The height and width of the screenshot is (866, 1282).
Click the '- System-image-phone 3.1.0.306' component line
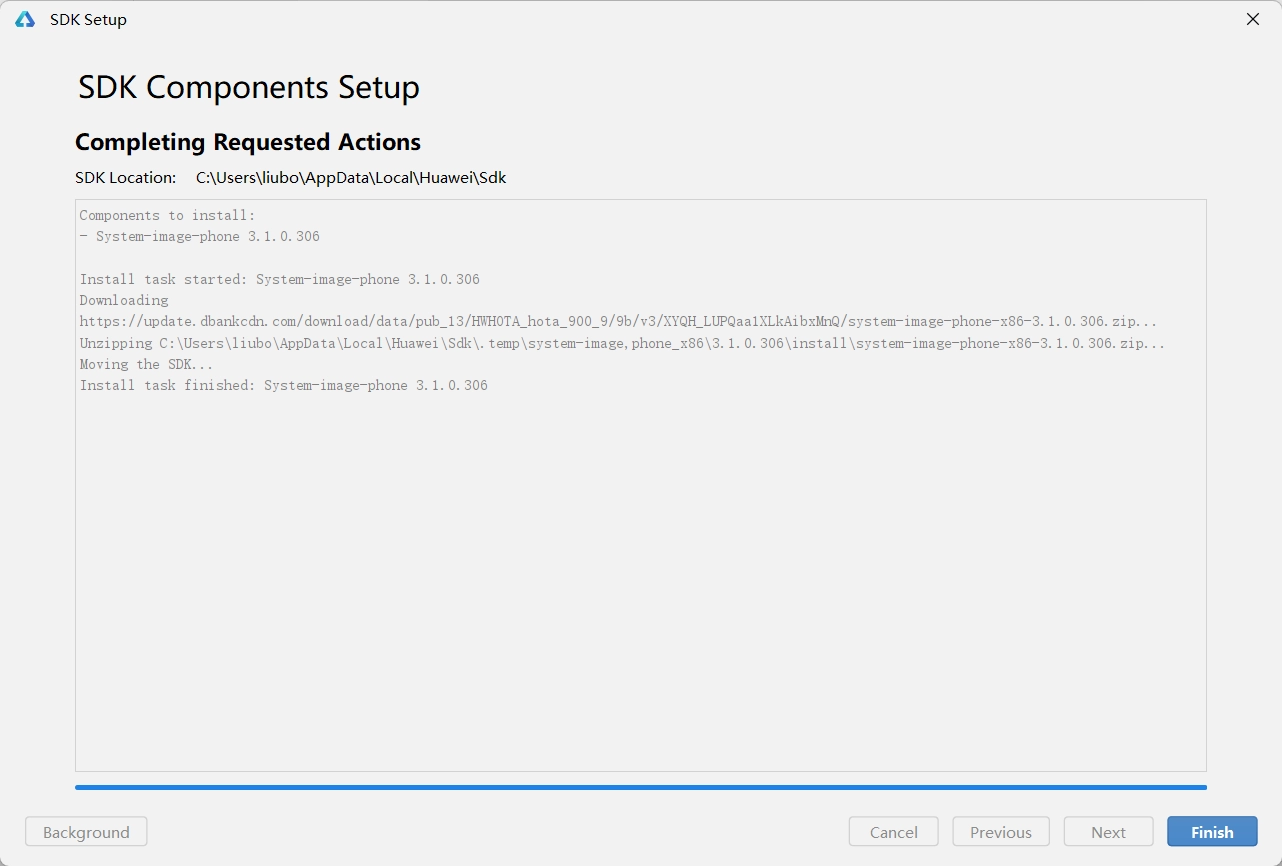199,237
